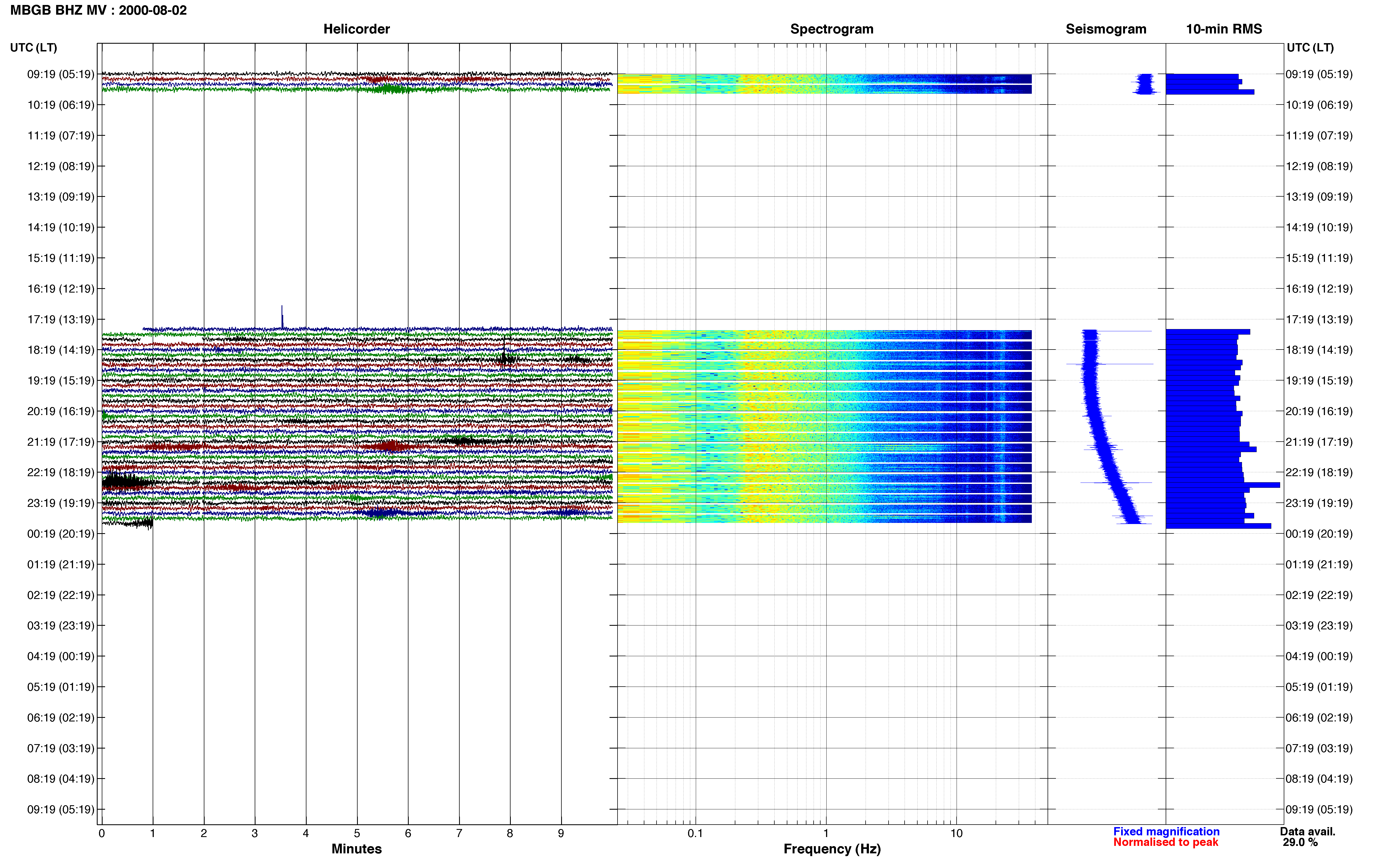
Task: Select the 'Spectrogram' panel heading
Action: [832, 29]
